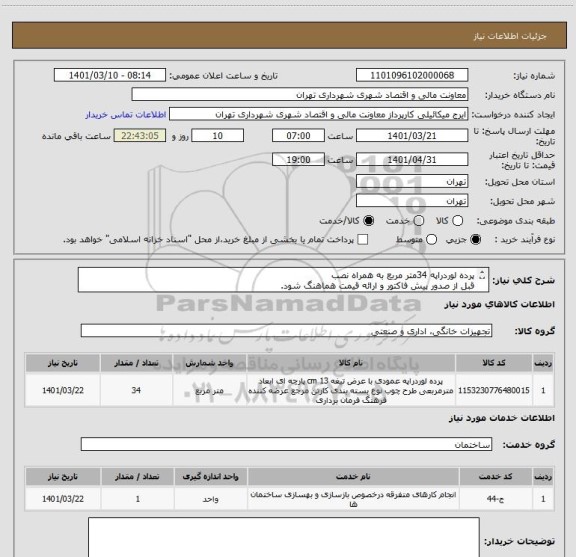Click the validity time field 19:00
The image size is (576, 557).
(298, 159)
